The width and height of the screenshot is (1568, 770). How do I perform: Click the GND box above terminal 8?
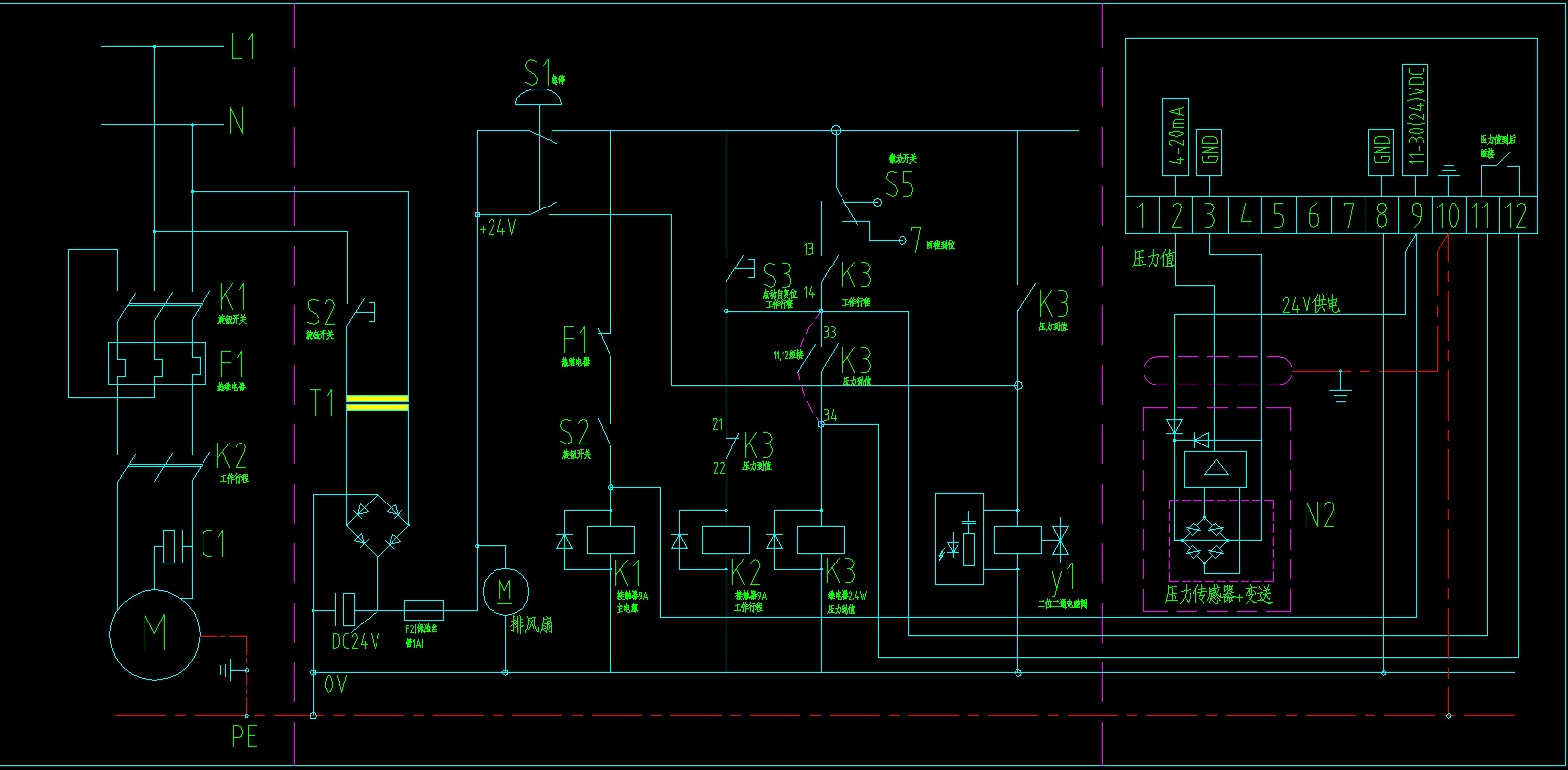coord(1381,151)
